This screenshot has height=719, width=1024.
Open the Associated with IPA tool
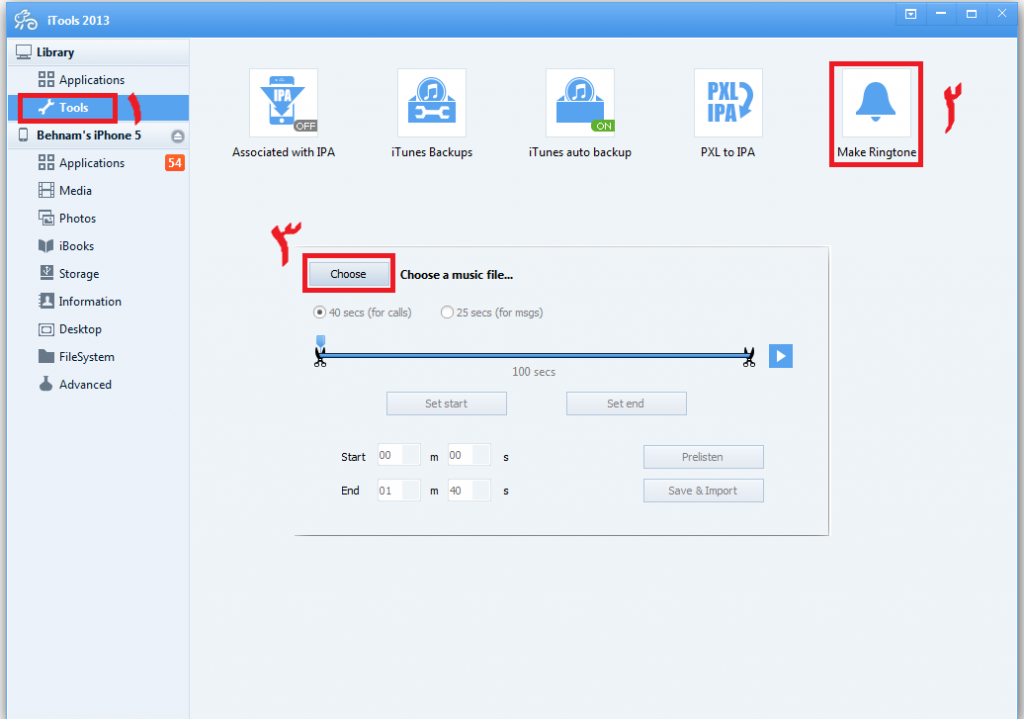click(283, 103)
